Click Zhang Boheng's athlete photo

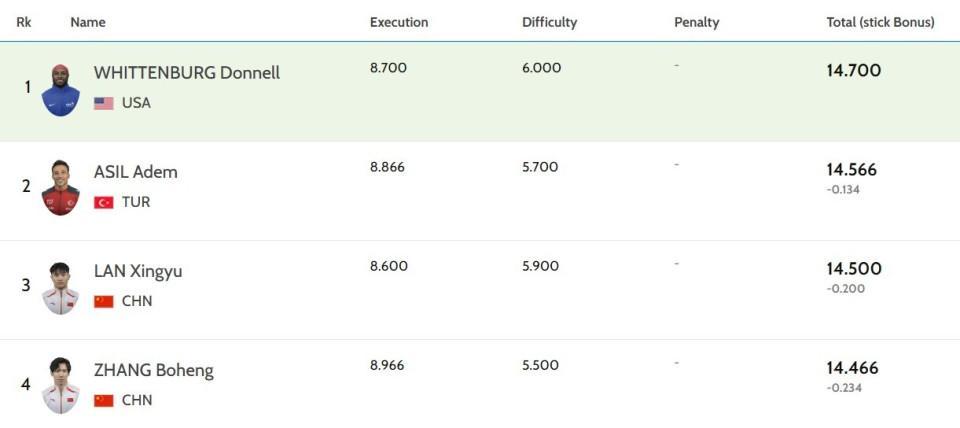tap(61, 386)
